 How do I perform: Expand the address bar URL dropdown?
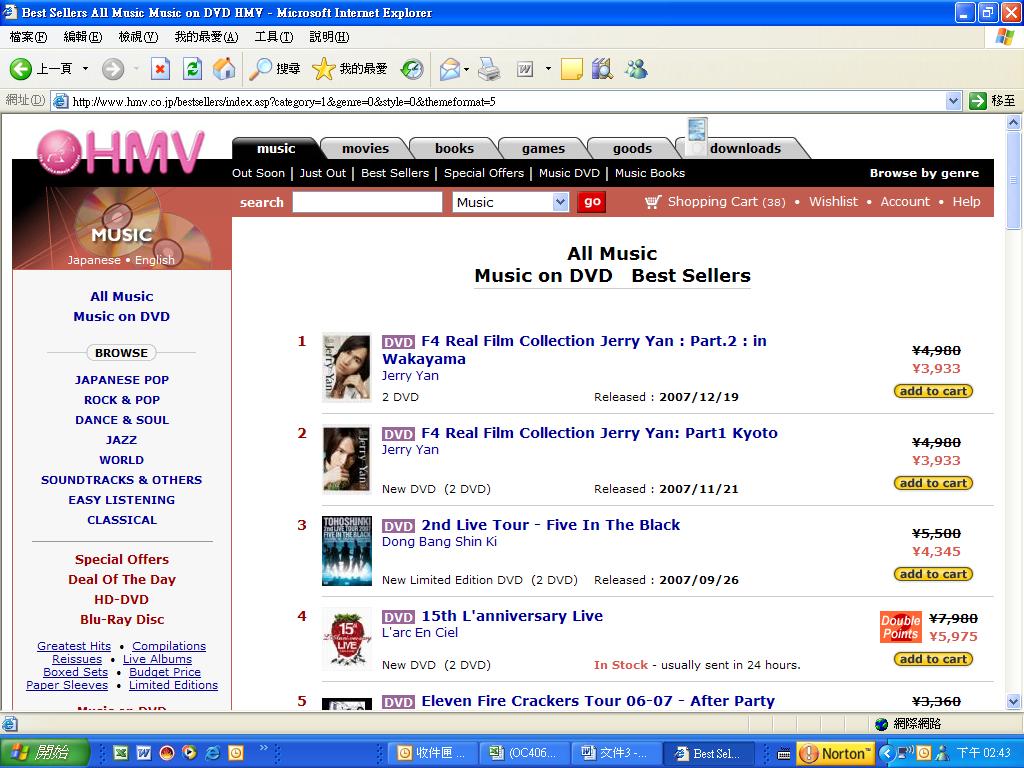point(953,101)
